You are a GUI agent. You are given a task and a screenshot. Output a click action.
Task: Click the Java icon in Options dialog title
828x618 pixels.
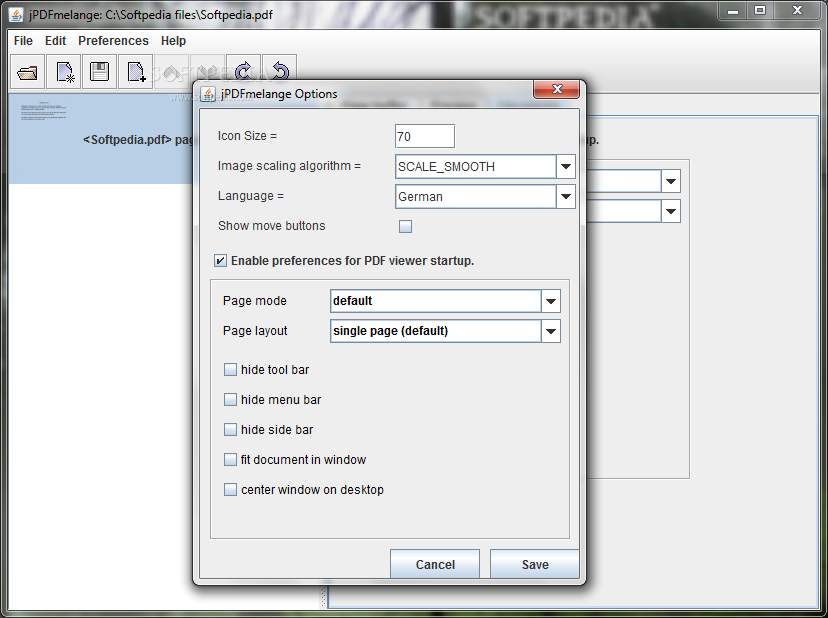pos(208,94)
